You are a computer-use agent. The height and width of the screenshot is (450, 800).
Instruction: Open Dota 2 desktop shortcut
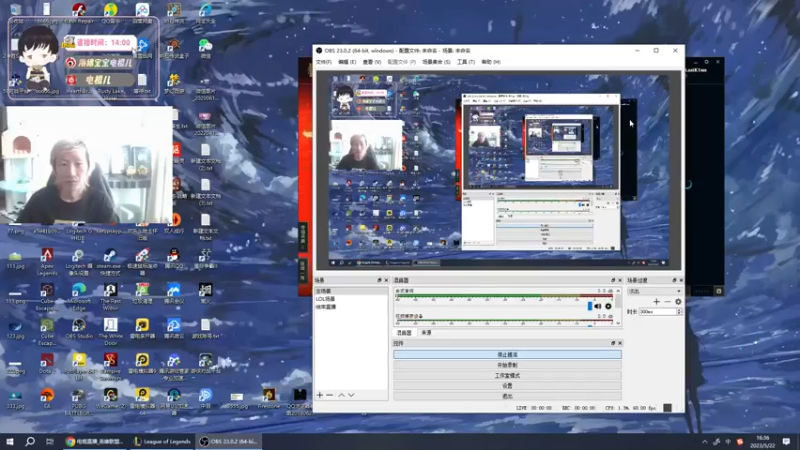click(x=47, y=364)
